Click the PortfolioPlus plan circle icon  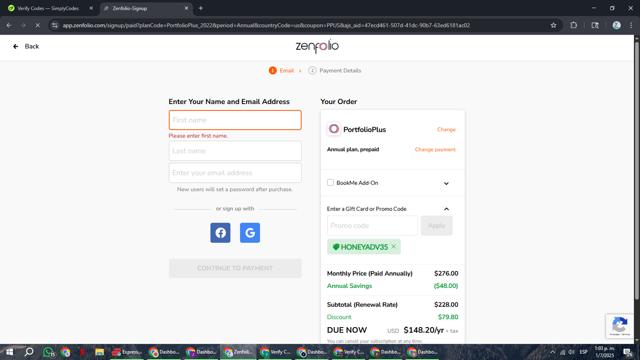tap(333, 129)
